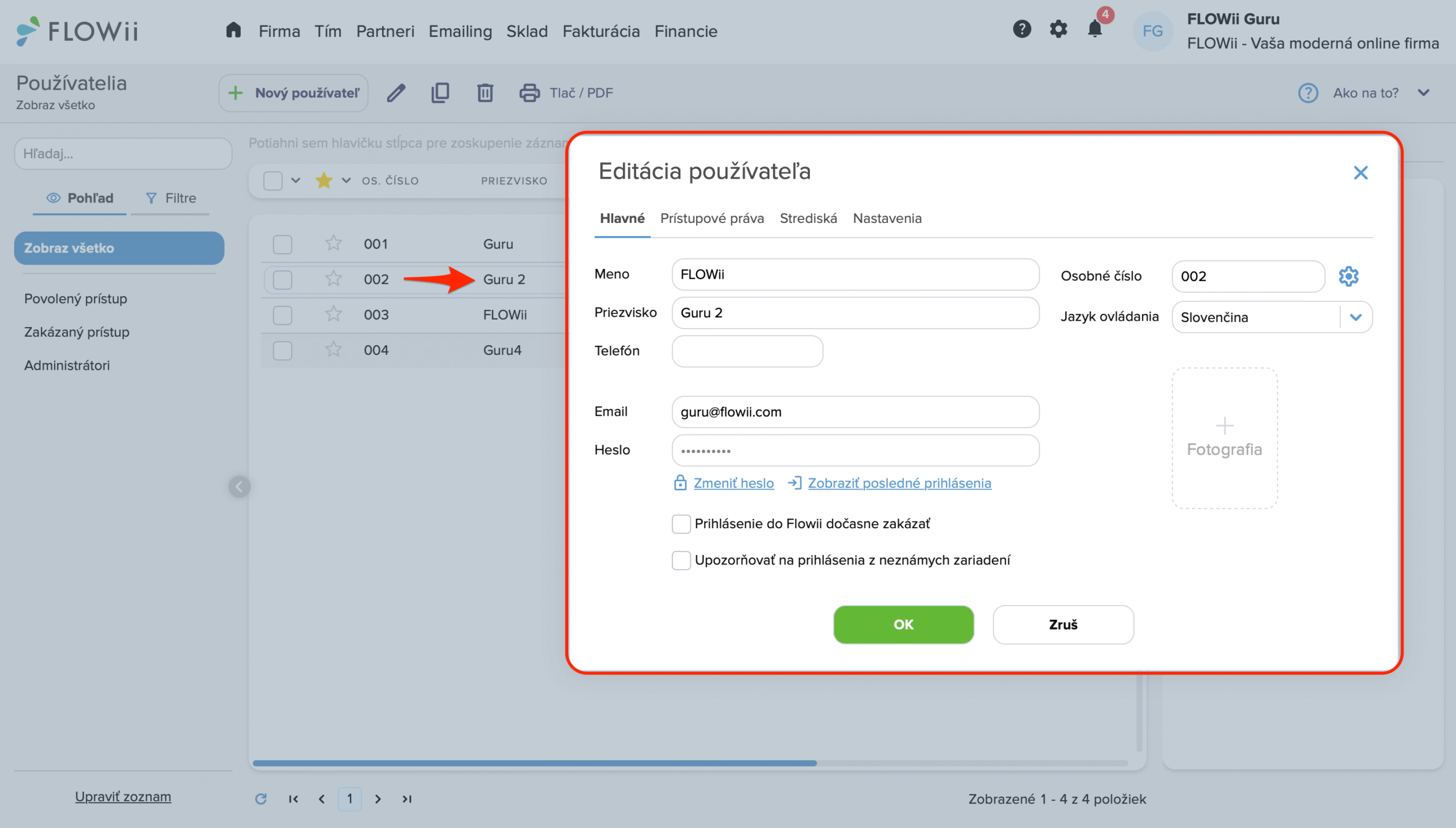Image resolution: width=1456 pixels, height=828 pixels.
Task: Open Jazyk ovládania language dropdown
Action: point(1355,317)
